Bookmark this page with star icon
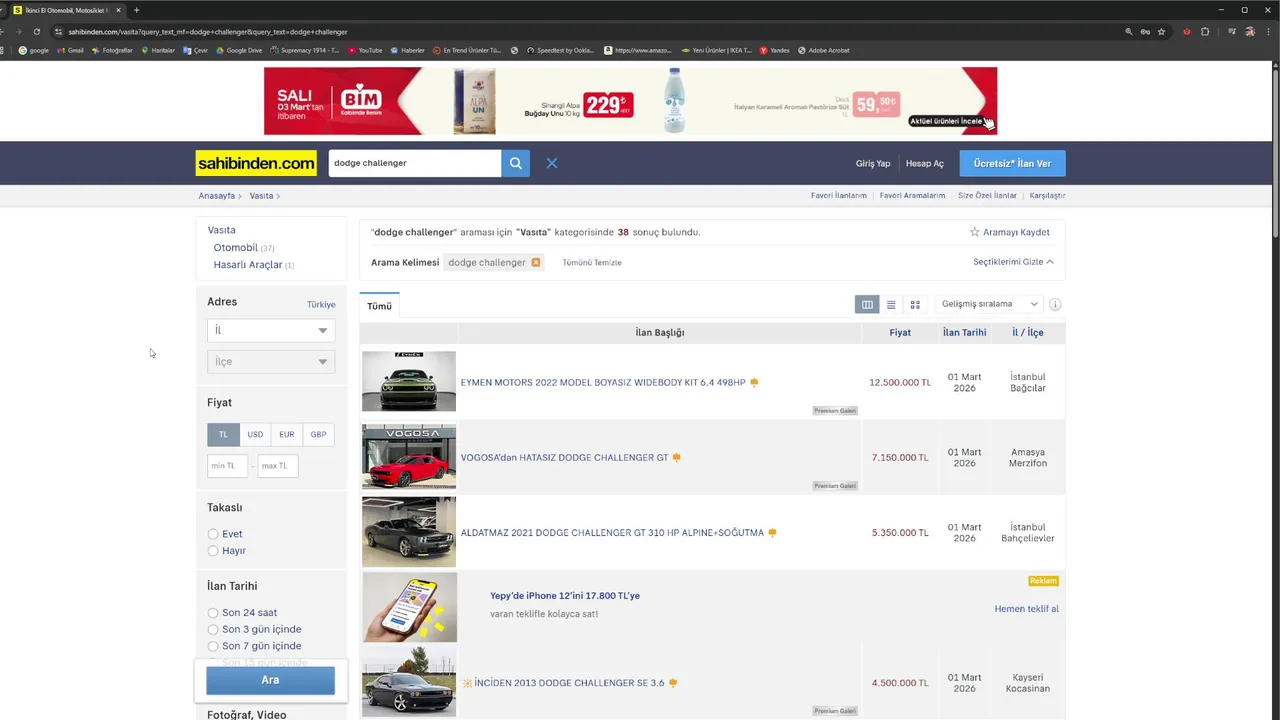 (1161, 31)
